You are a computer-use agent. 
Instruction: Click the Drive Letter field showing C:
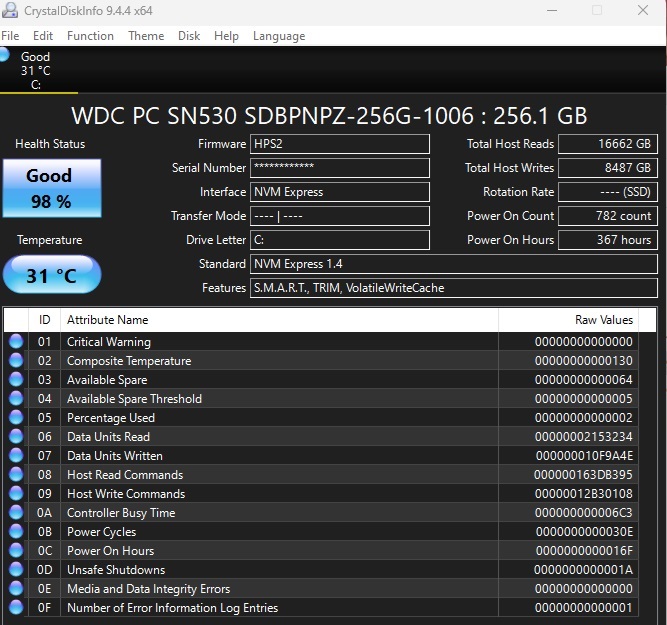pyautogui.click(x=339, y=240)
